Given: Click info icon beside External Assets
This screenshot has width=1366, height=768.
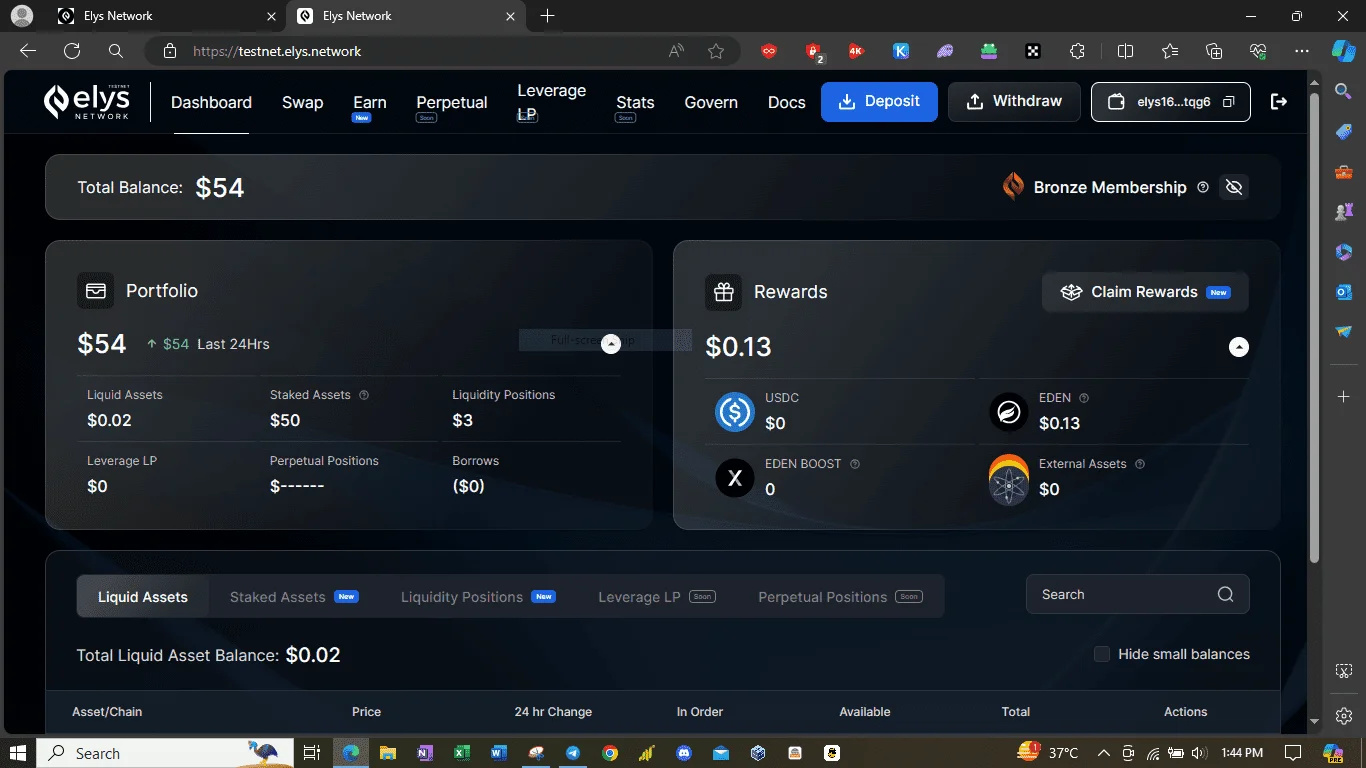Looking at the screenshot, I should 1140,464.
